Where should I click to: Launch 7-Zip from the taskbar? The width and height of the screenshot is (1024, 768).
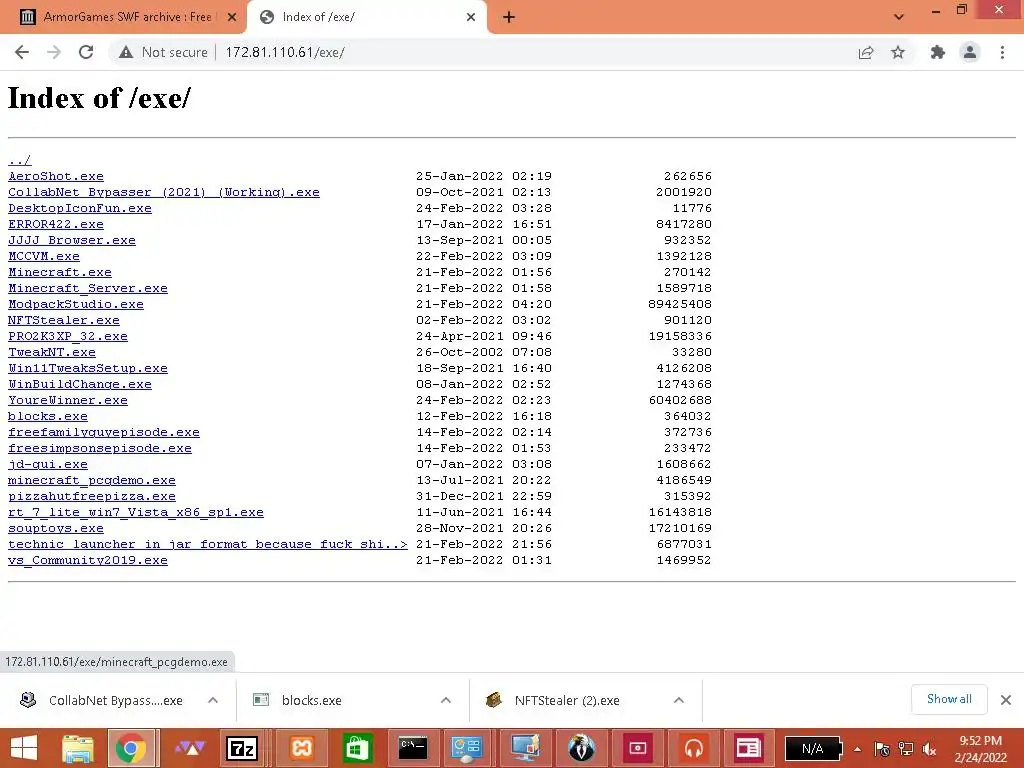point(241,748)
